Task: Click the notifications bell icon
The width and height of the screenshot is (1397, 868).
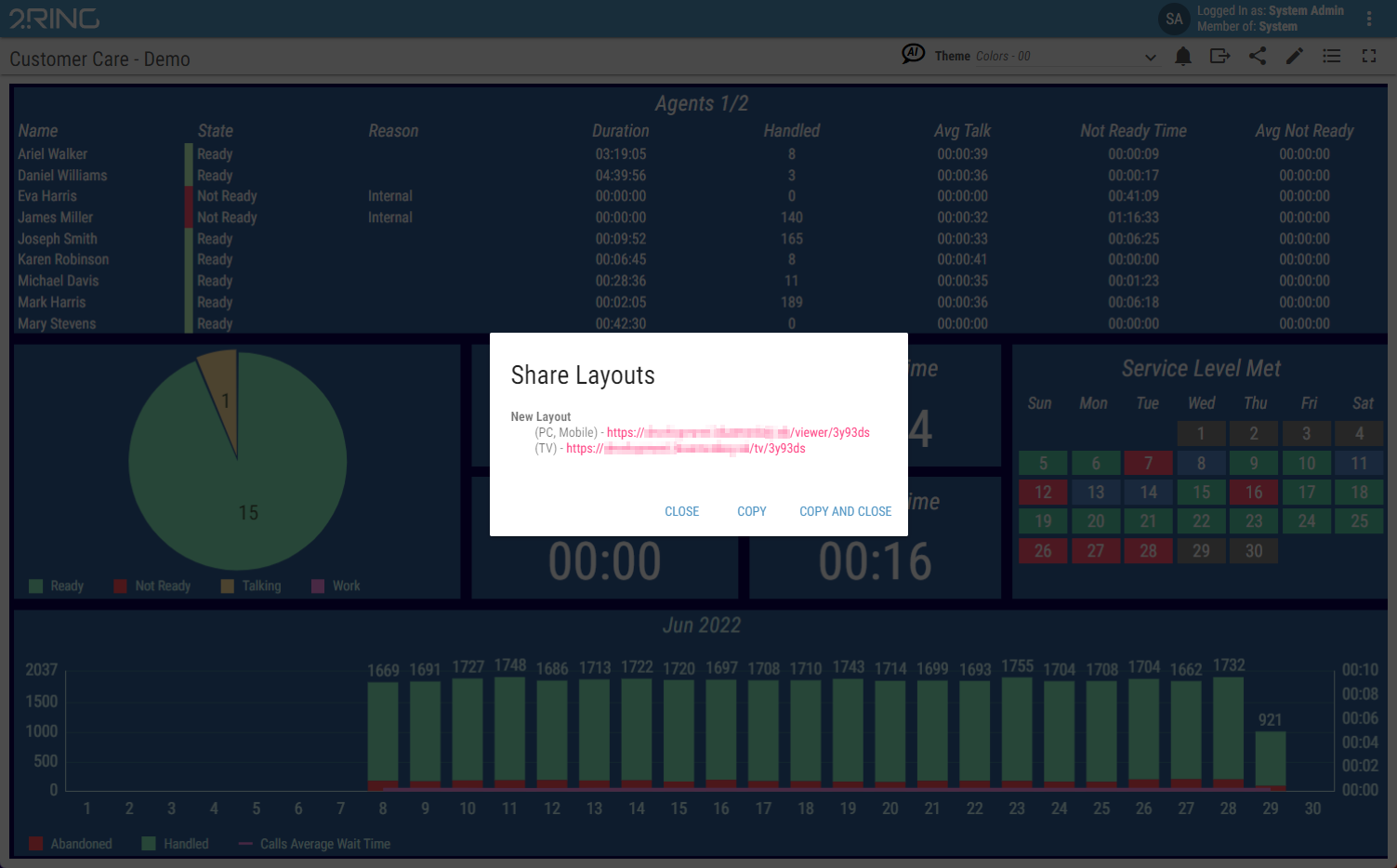Action: tap(1182, 57)
